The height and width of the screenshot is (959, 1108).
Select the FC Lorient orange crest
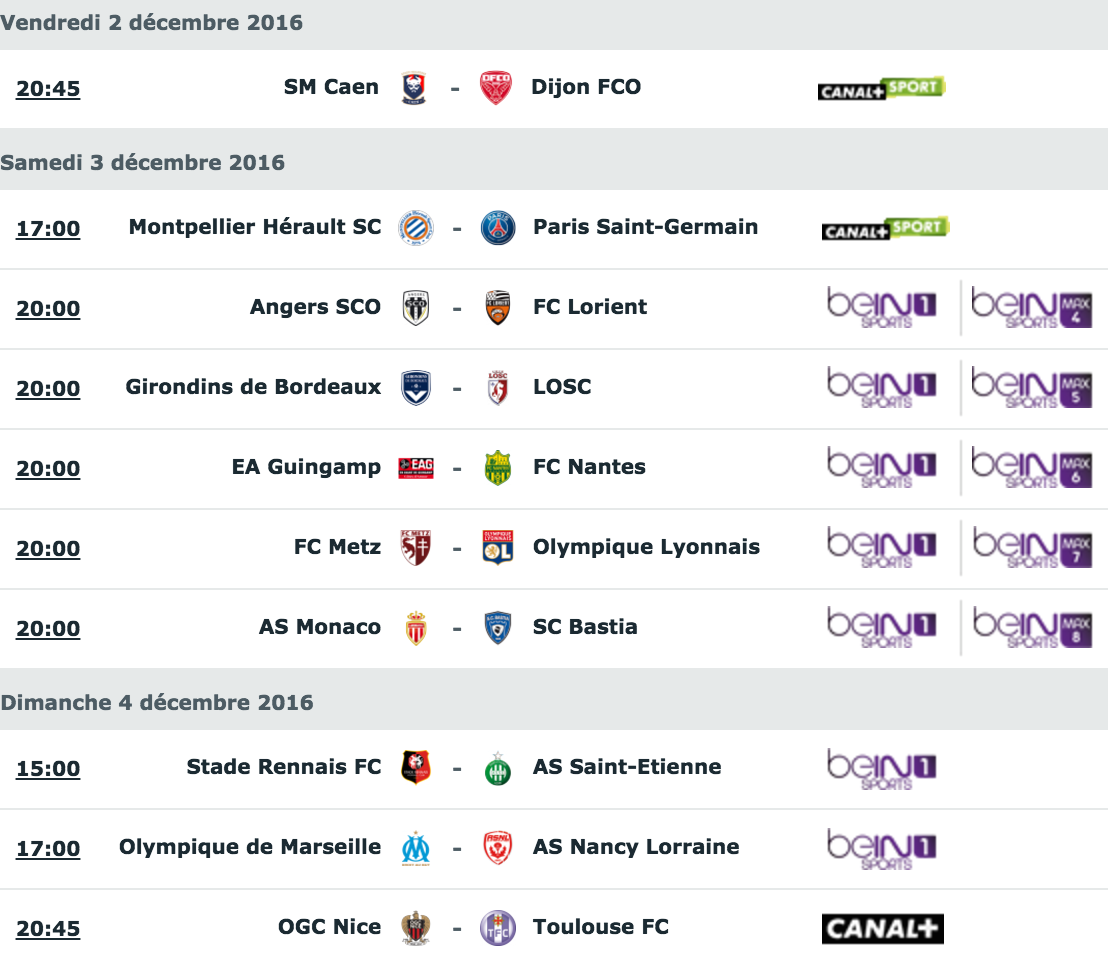click(498, 307)
